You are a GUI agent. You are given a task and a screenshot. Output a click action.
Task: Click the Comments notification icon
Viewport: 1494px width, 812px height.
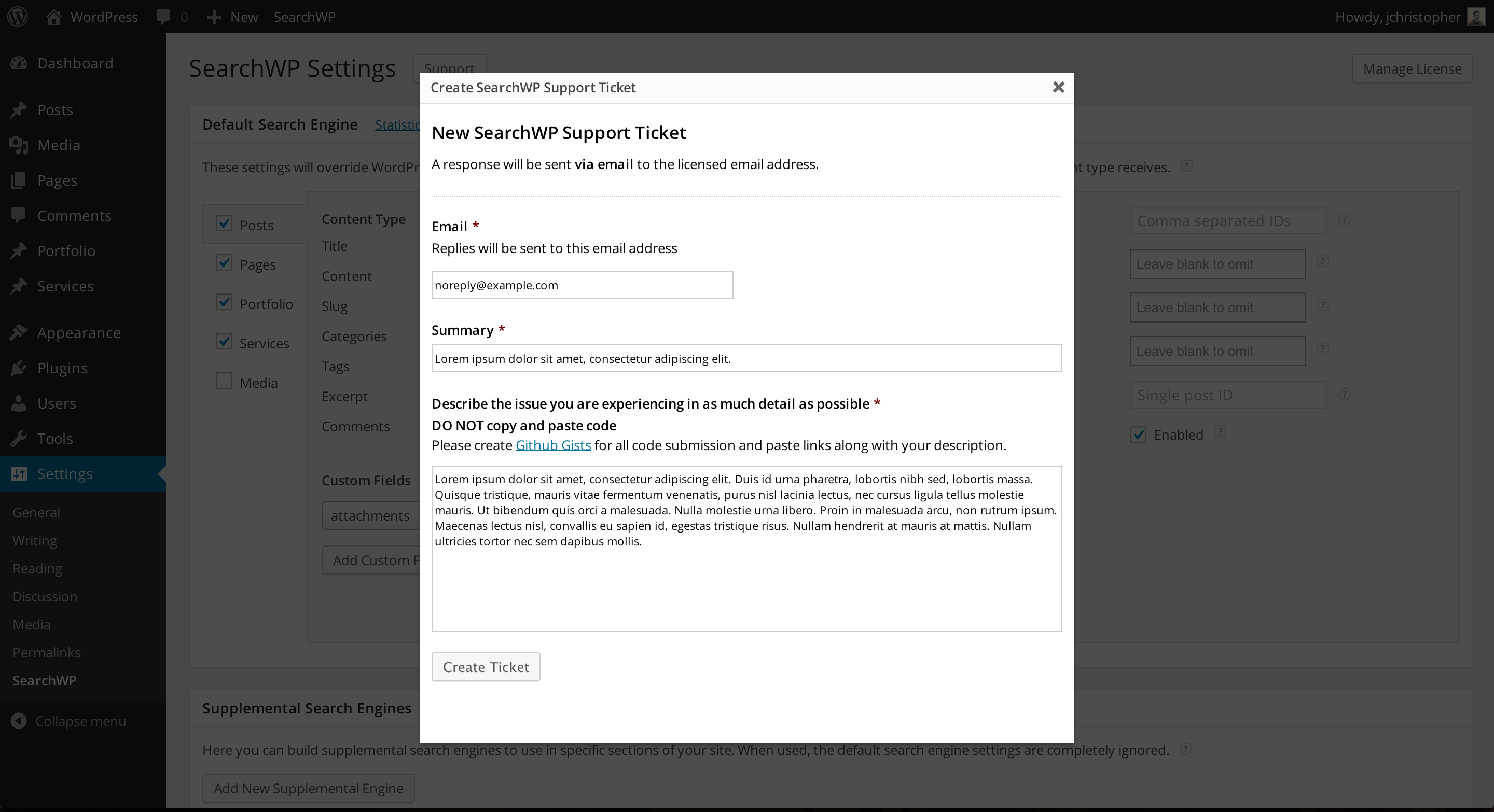163,16
